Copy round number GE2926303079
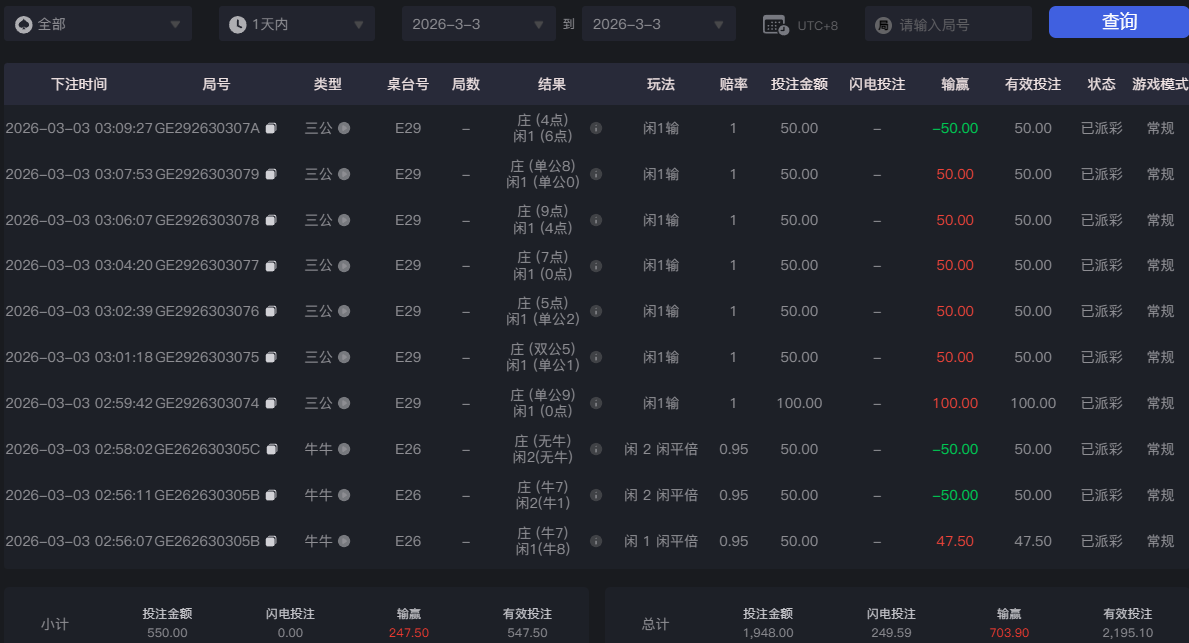 click(271, 174)
